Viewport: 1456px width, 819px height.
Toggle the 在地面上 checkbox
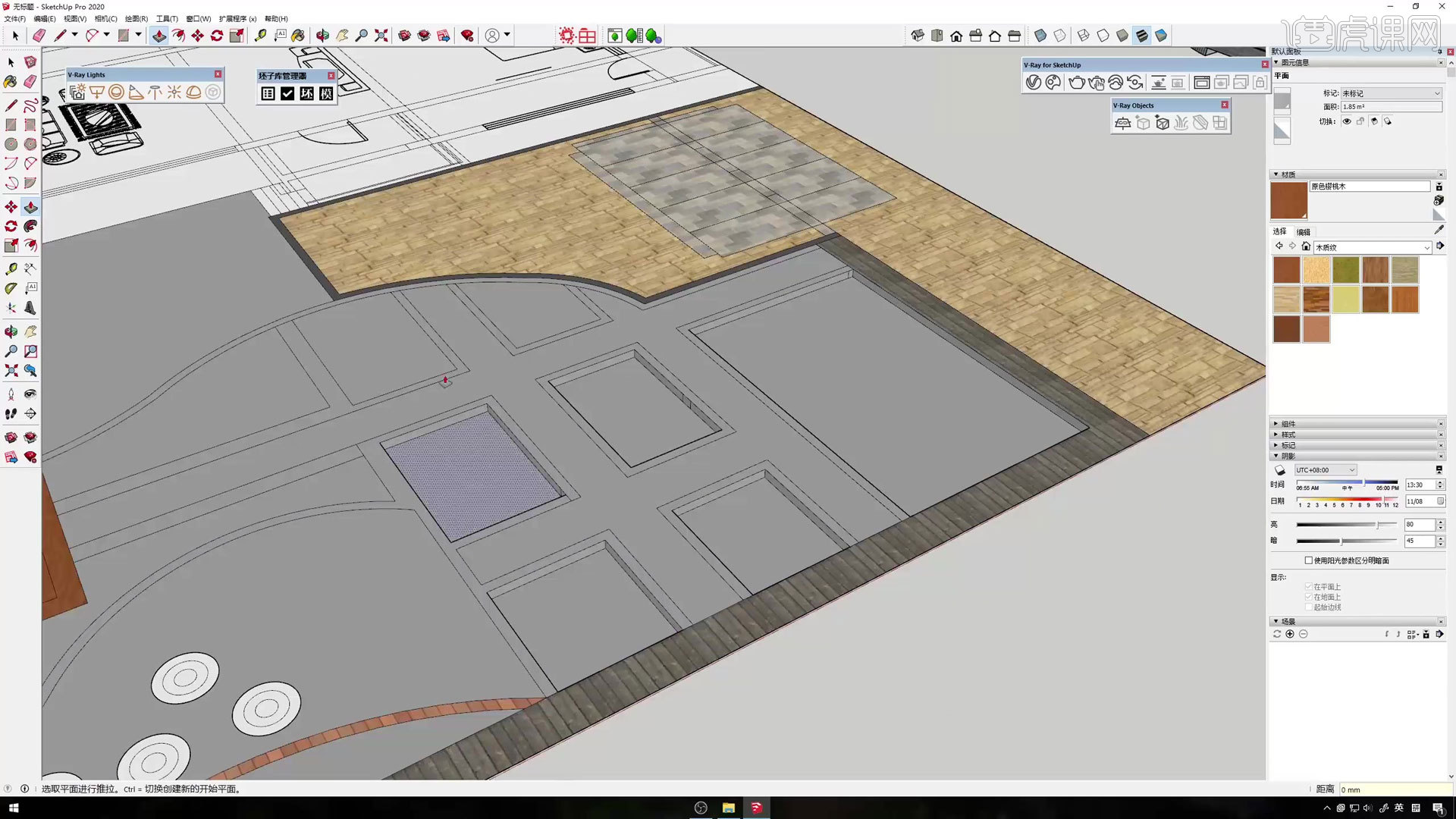1309,597
